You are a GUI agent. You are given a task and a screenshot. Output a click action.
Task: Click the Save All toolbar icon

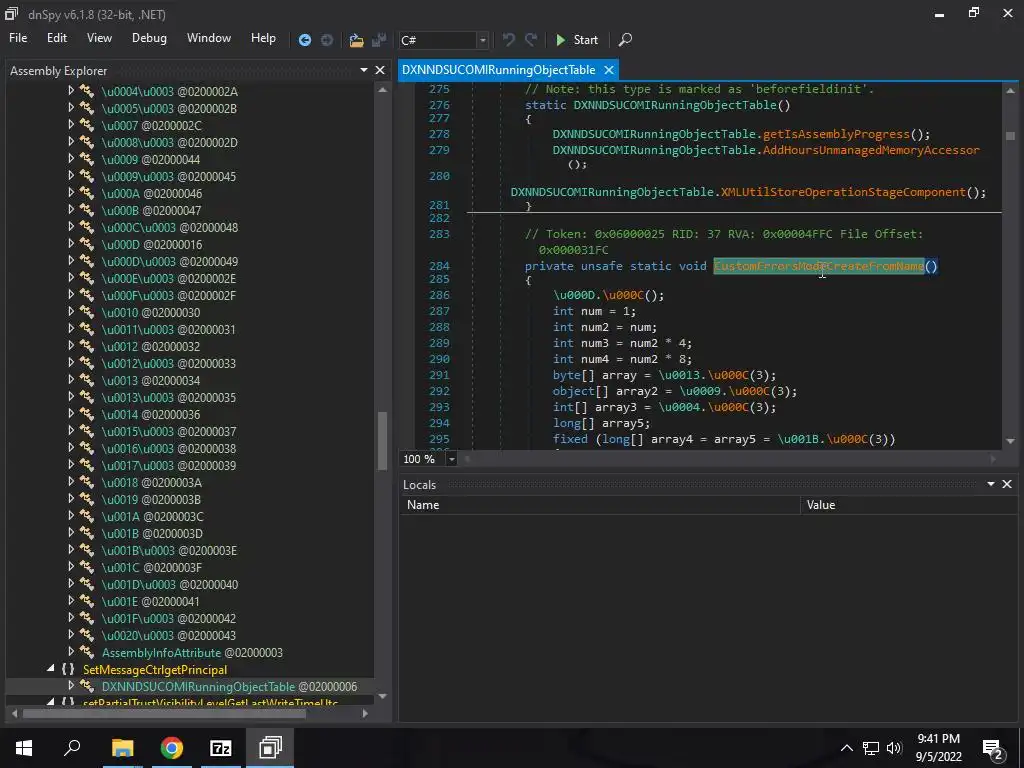(x=379, y=40)
